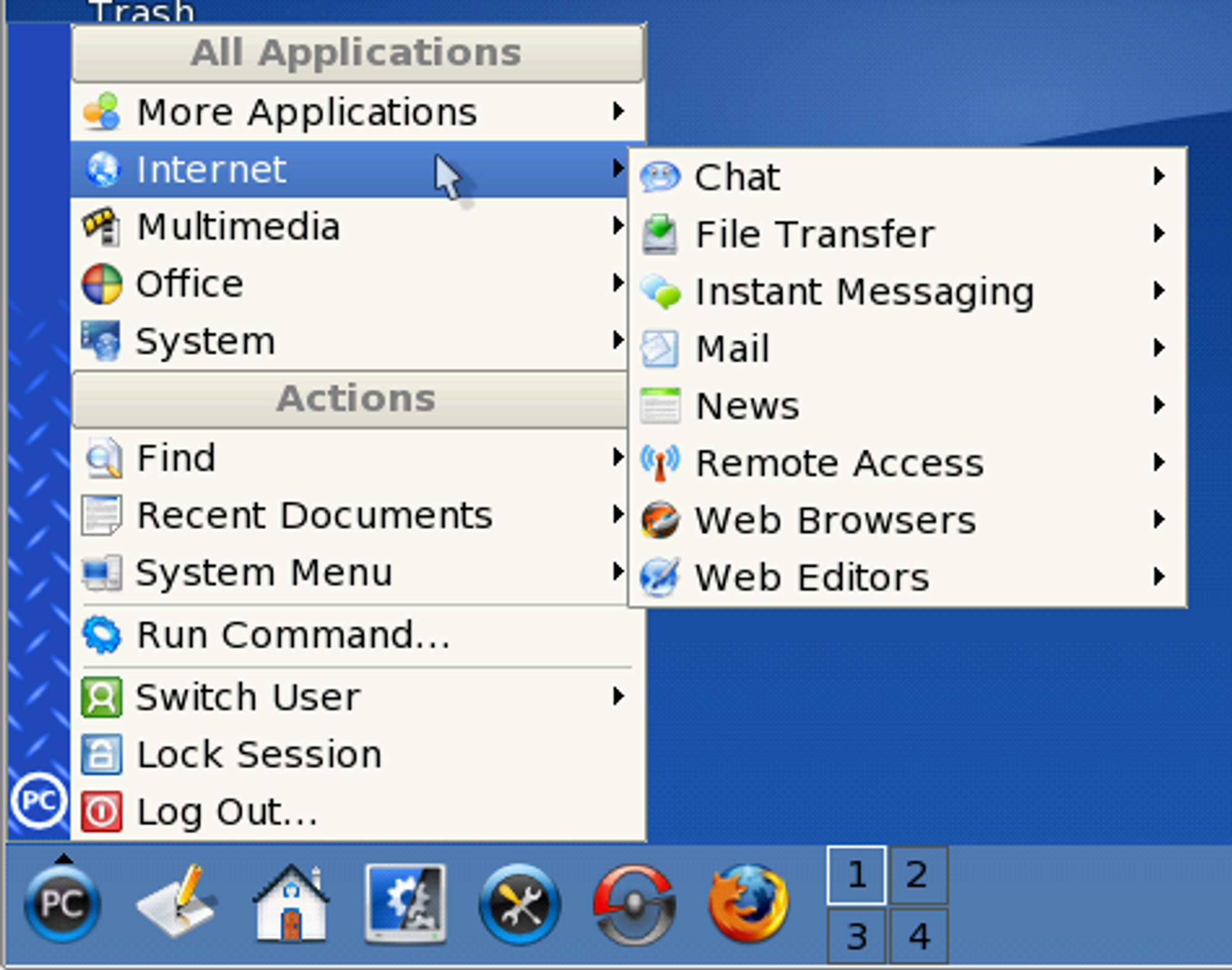
Task: Launch the text editor pencil-and-paper icon
Action: point(176,901)
